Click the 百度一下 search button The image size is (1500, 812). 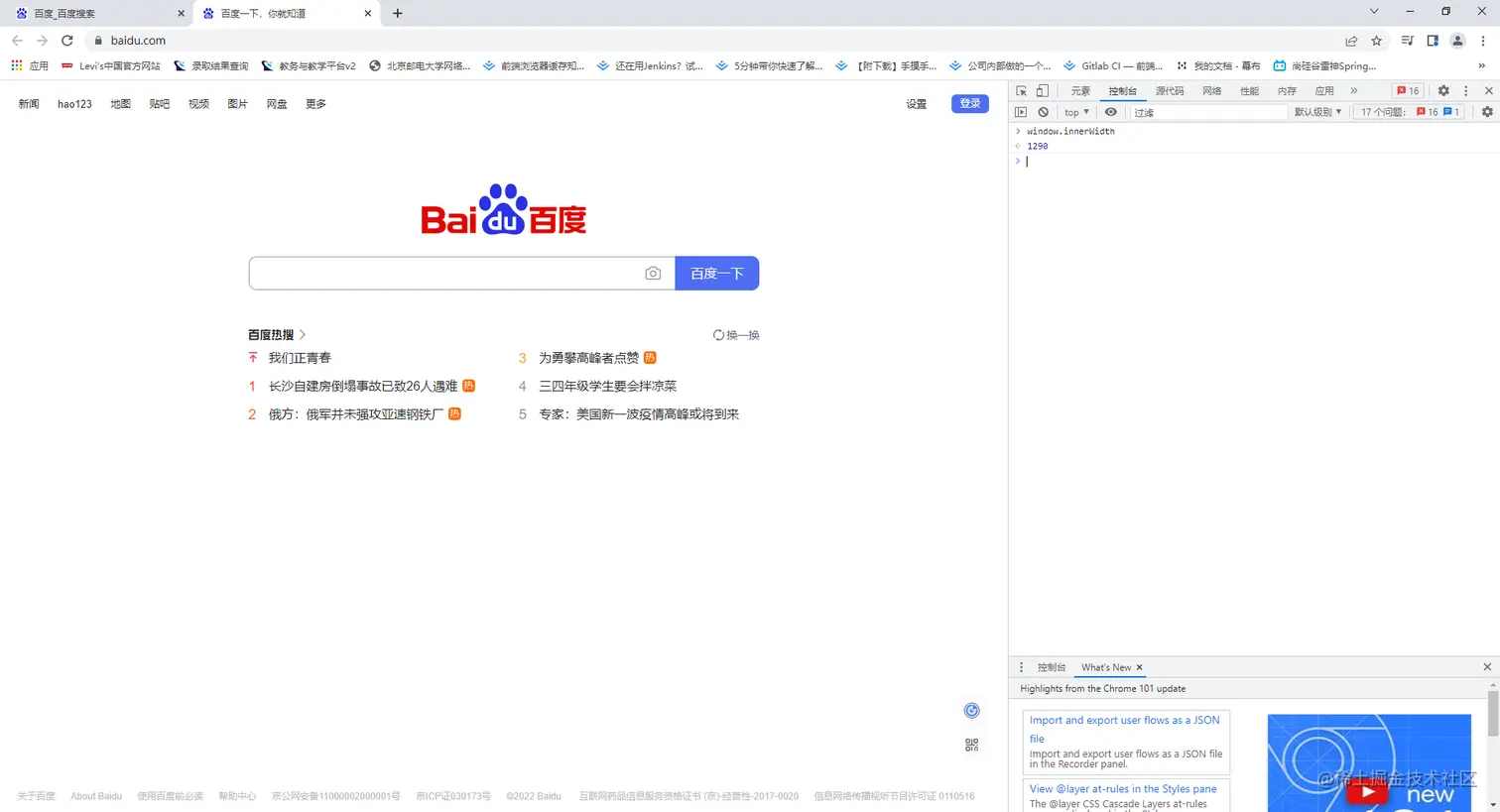pos(717,274)
